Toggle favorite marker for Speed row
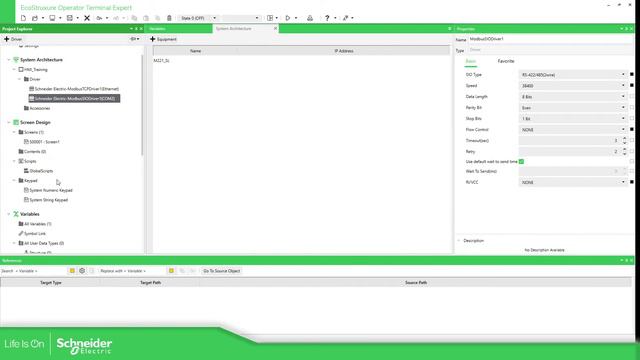The height and width of the screenshot is (360, 640). (x=632, y=85)
